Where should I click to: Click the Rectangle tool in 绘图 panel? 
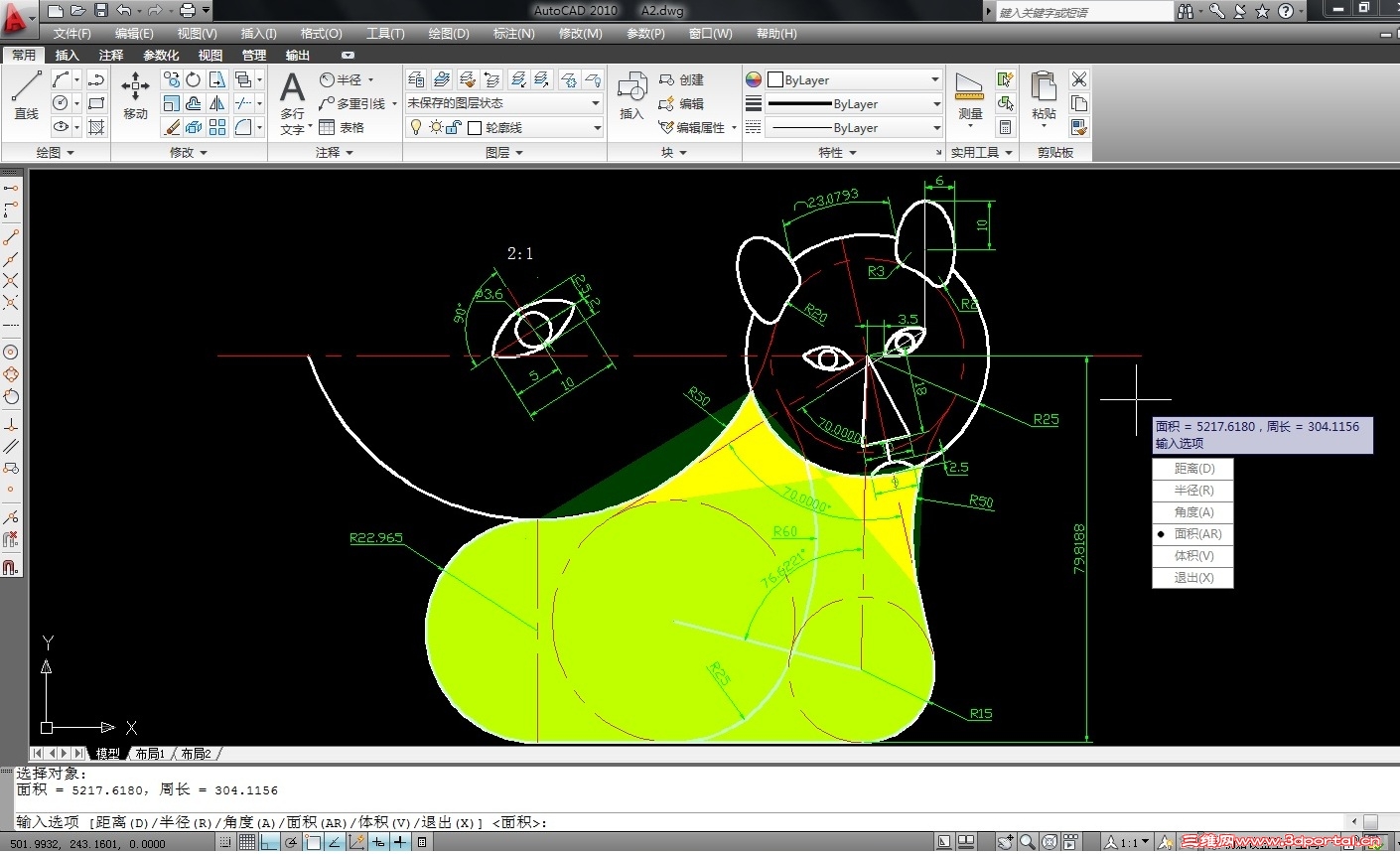(x=96, y=103)
